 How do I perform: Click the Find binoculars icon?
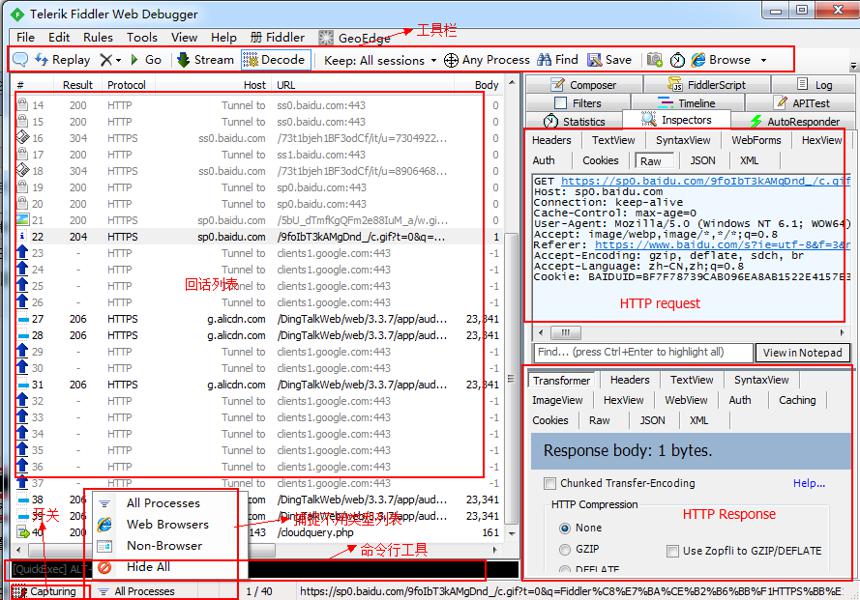click(544, 59)
